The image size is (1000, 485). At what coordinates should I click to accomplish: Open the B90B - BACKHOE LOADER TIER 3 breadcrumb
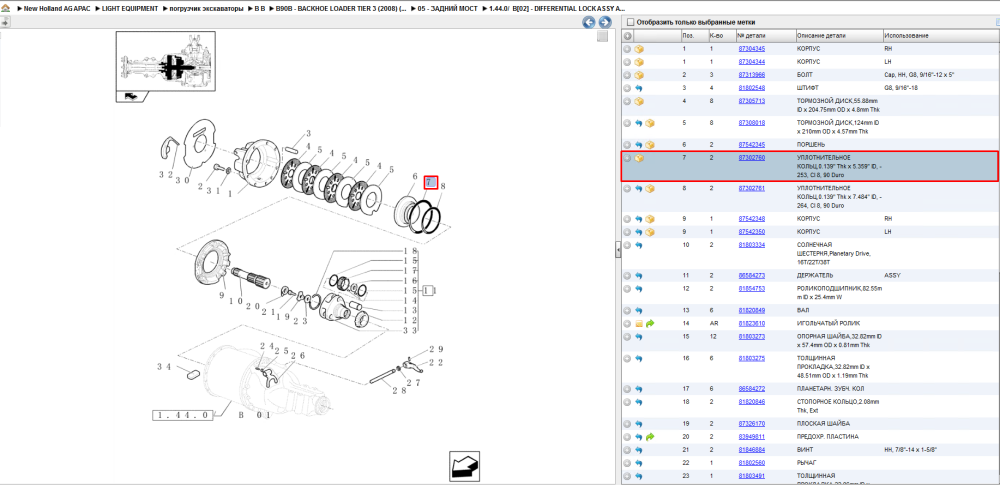tap(341, 10)
